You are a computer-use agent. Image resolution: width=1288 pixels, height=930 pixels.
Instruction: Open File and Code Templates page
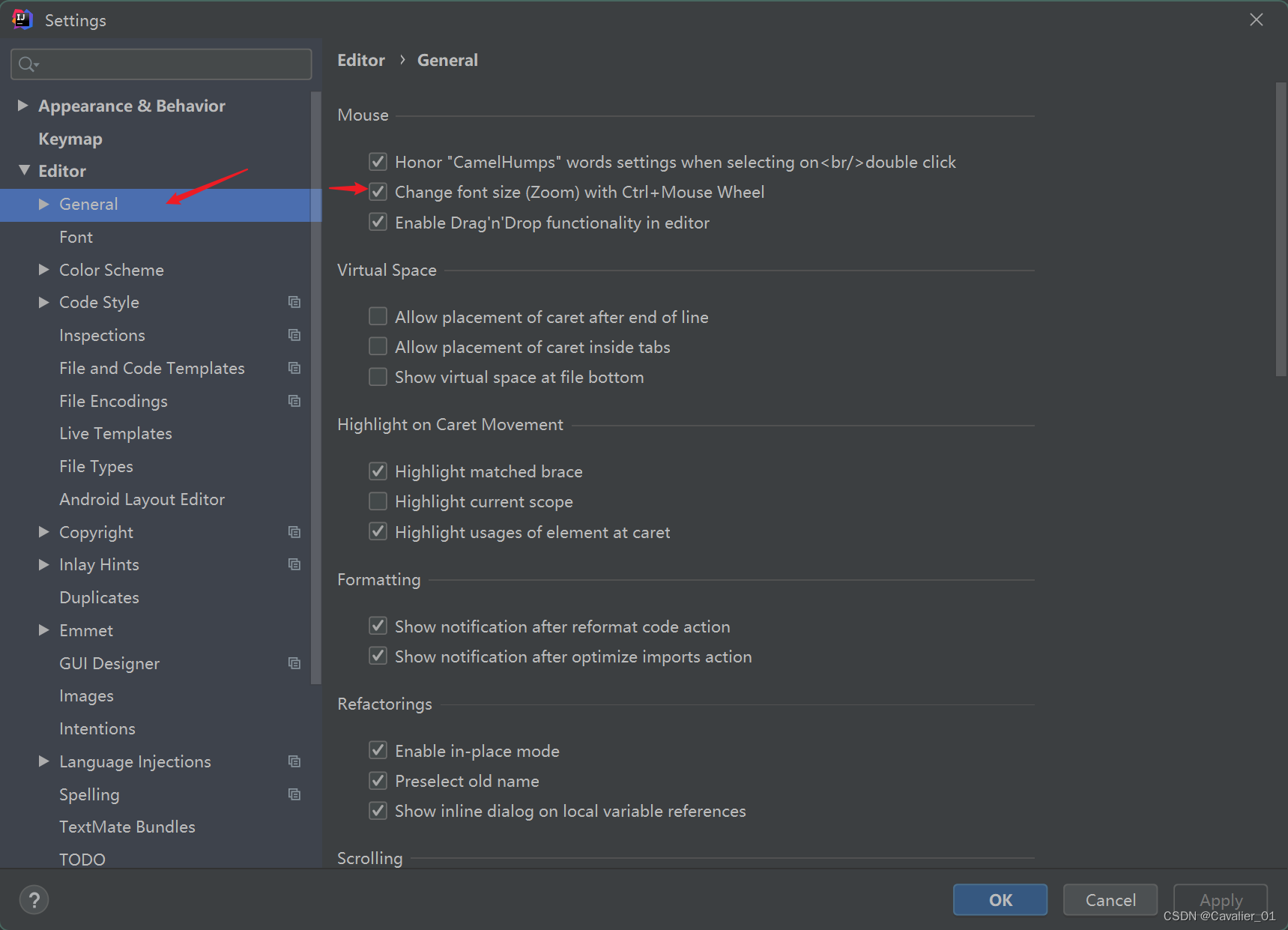click(x=152, y=368)
